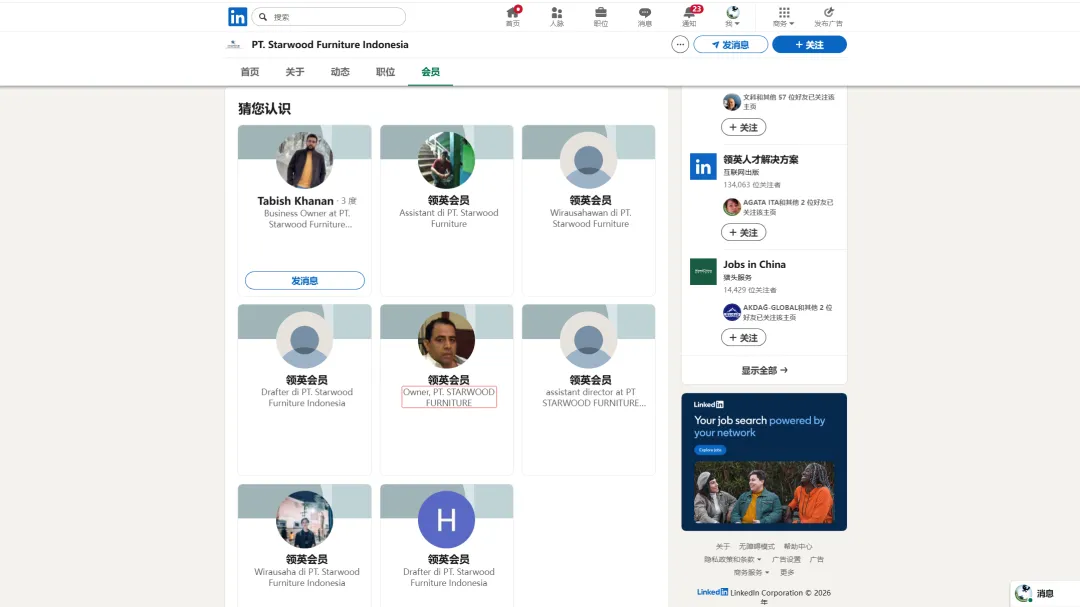Click 发消息 under Tabish Khanan's card

click(x=304, y=280)
